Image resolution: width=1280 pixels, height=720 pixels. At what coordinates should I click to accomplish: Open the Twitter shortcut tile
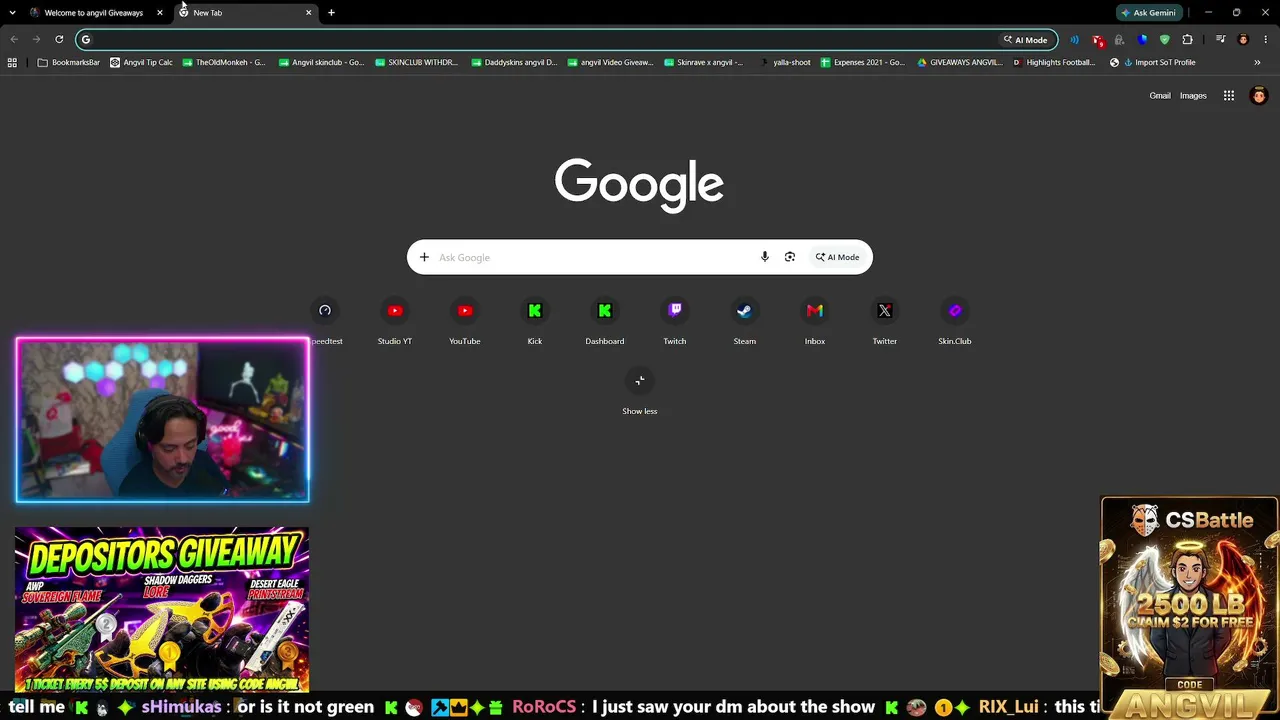(885, 322)
